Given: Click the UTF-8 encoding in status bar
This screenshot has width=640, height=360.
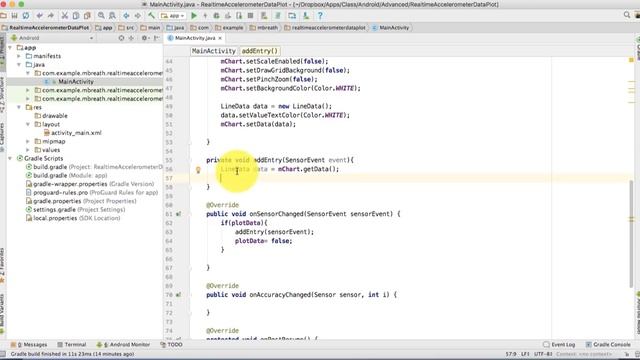Looking at the screenshot, I should pyautogui.click(x=543, y=354).
